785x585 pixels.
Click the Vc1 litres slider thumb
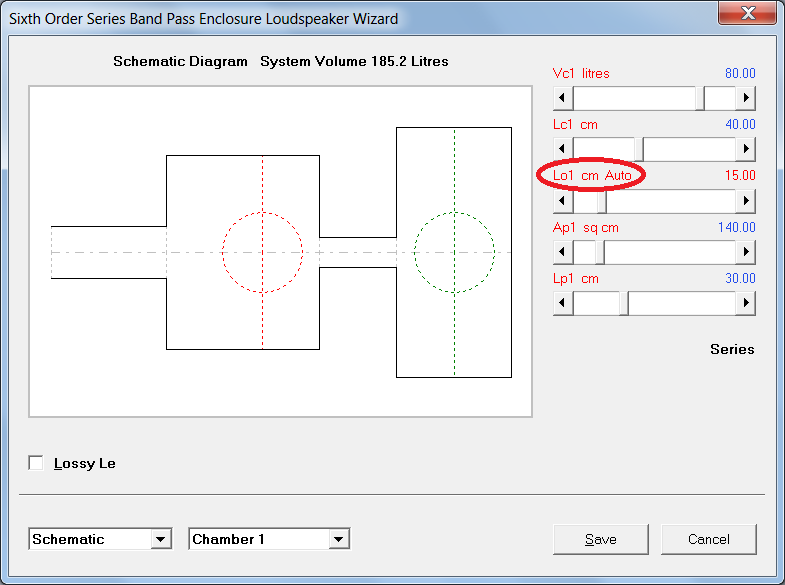pyautogui.click(x=700, y=98)
